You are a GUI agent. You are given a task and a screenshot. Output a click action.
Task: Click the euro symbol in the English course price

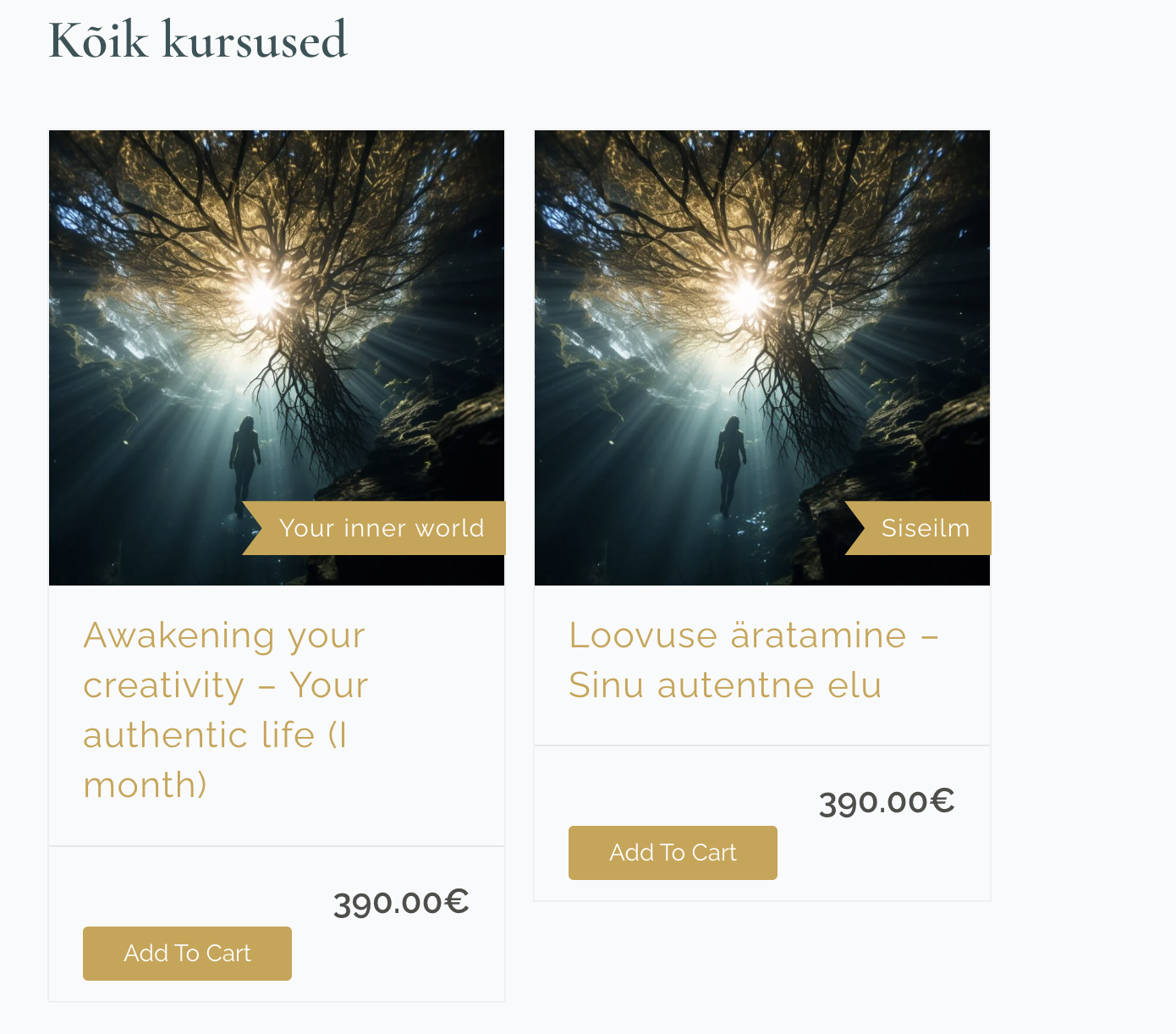[x=457, y=901]
